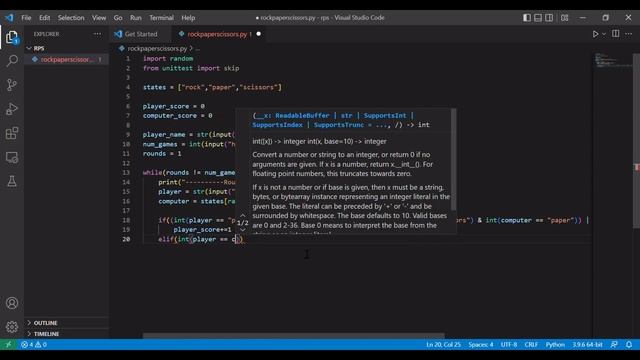Select language mode Python in status bar
The height and width of the screenshot is (360, 640).
pyautogui.click(x=555, y=344)
